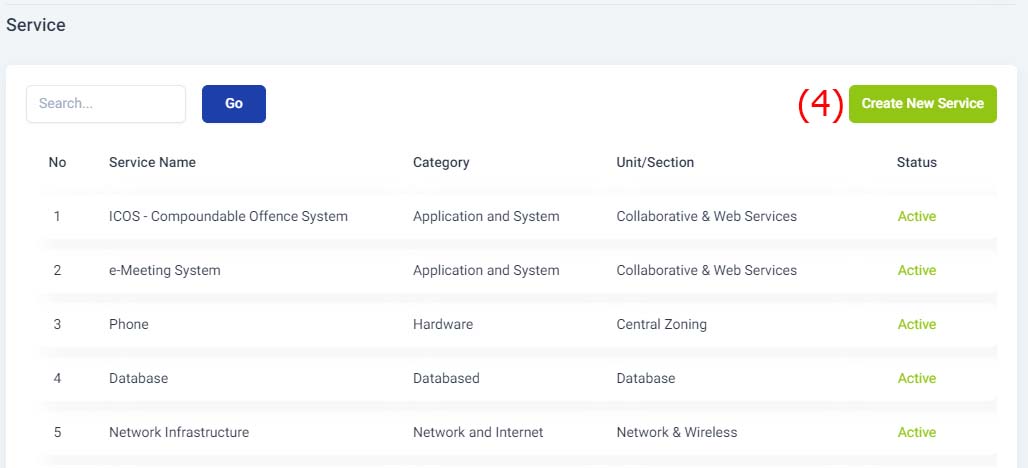Open the e-Meeting System service
This screenshot has height=468, width=1028.
click(165, 270)
